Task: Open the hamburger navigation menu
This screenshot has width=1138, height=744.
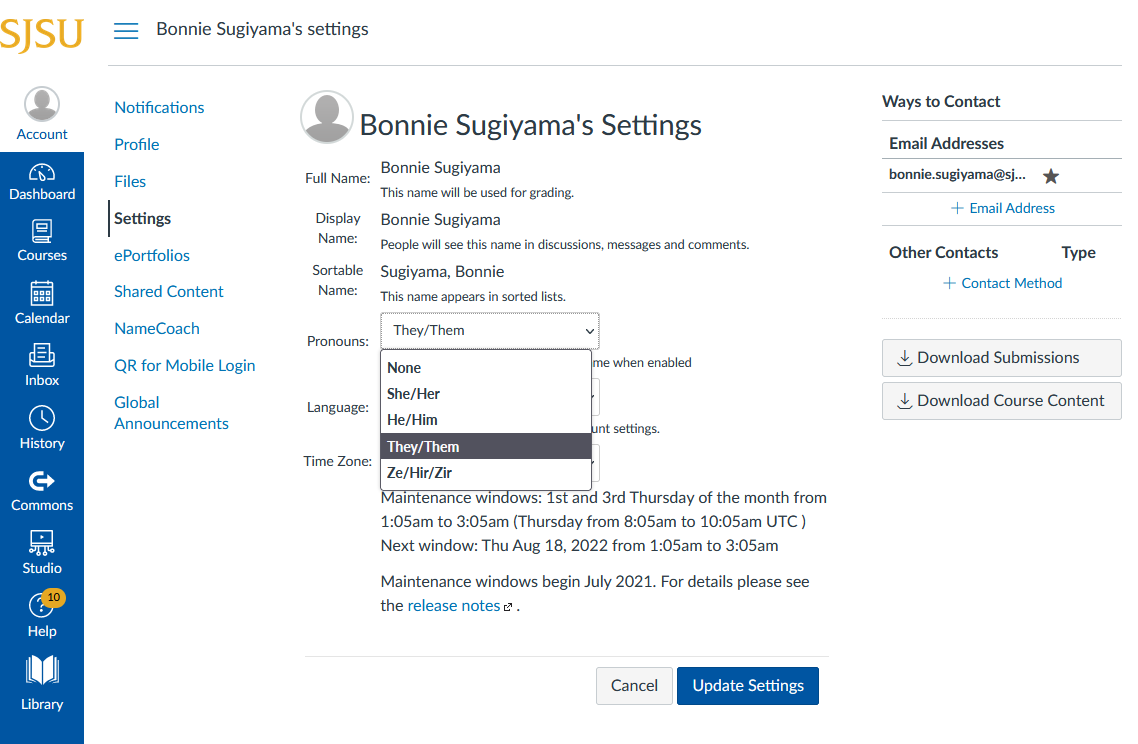Action: (126, 31)
